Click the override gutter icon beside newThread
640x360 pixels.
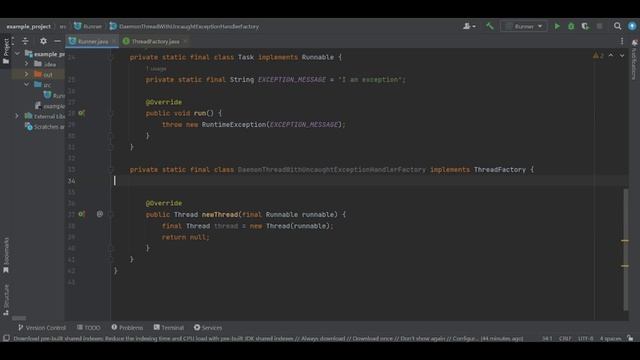[82, 214]
